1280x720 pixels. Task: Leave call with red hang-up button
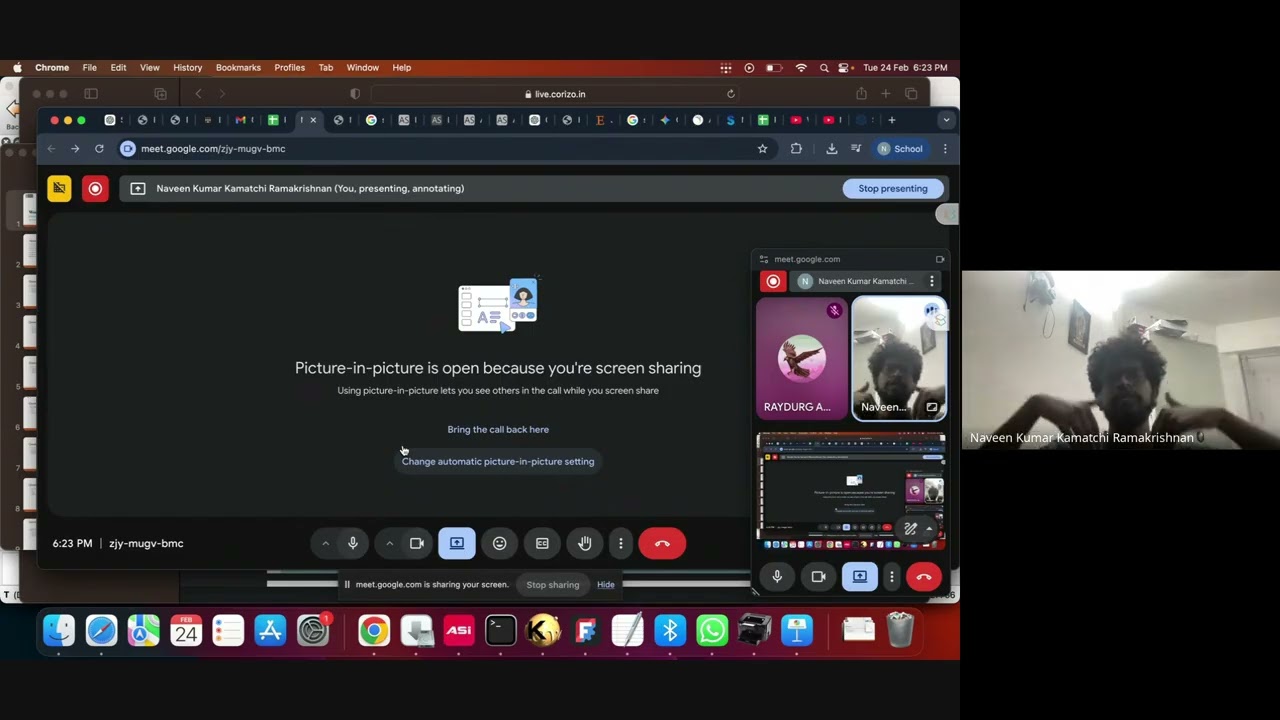tap(662, 543)
